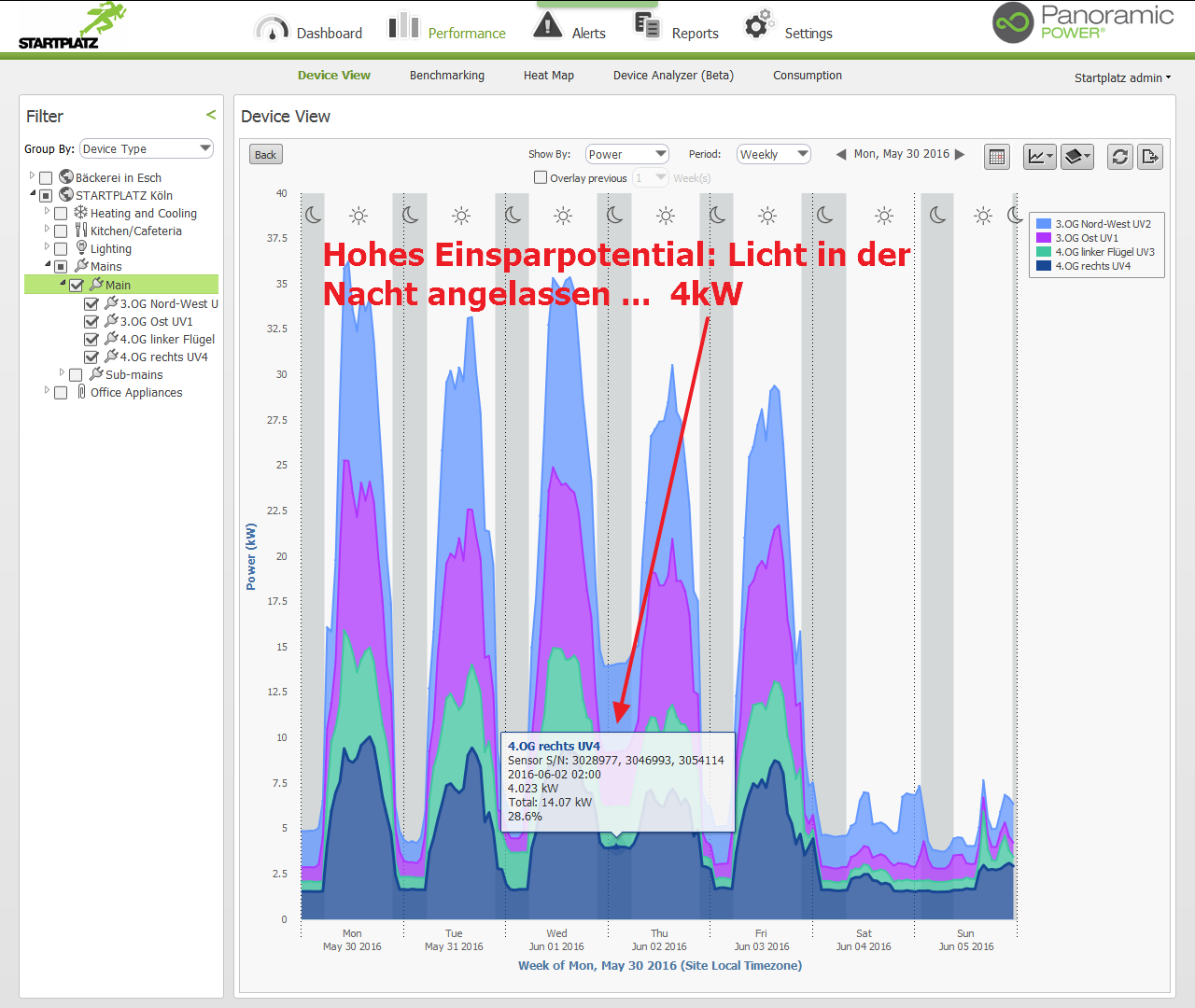This screenshot has height=1008, width=1195.
Task: Open the calendar date picker
Action: coord(997,157)
